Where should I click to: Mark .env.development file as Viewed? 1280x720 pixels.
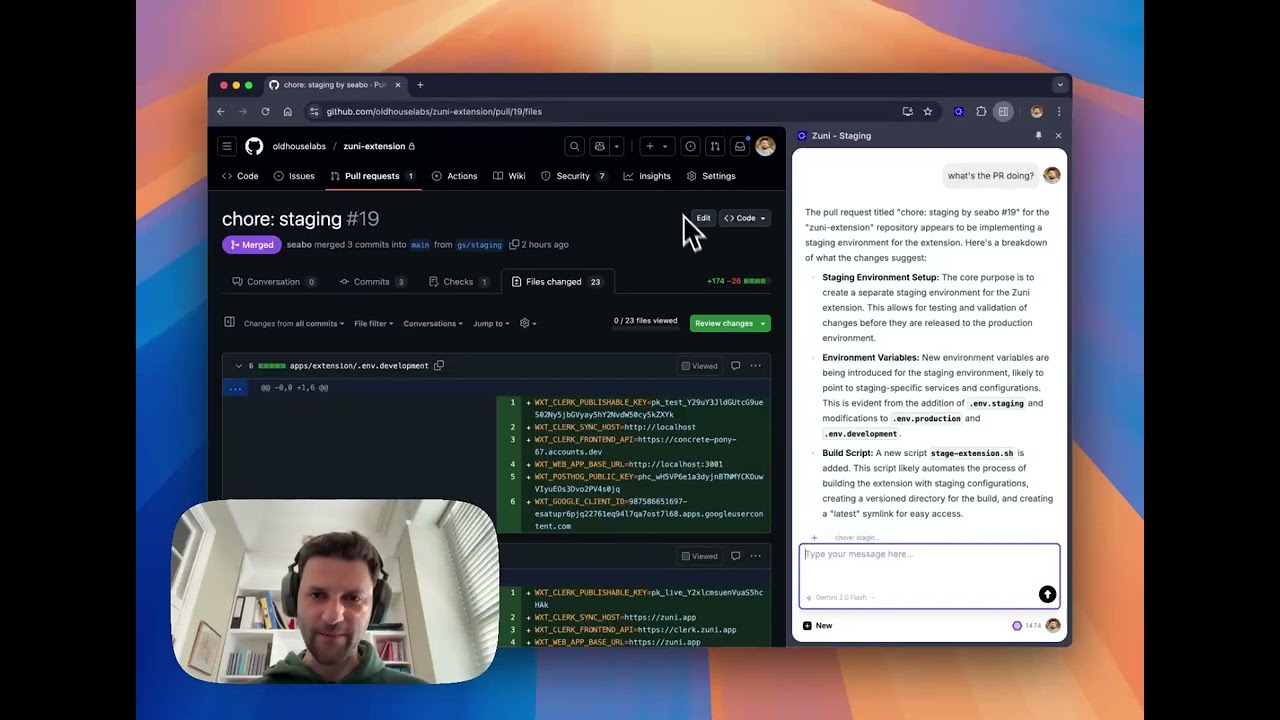point(699,366)
